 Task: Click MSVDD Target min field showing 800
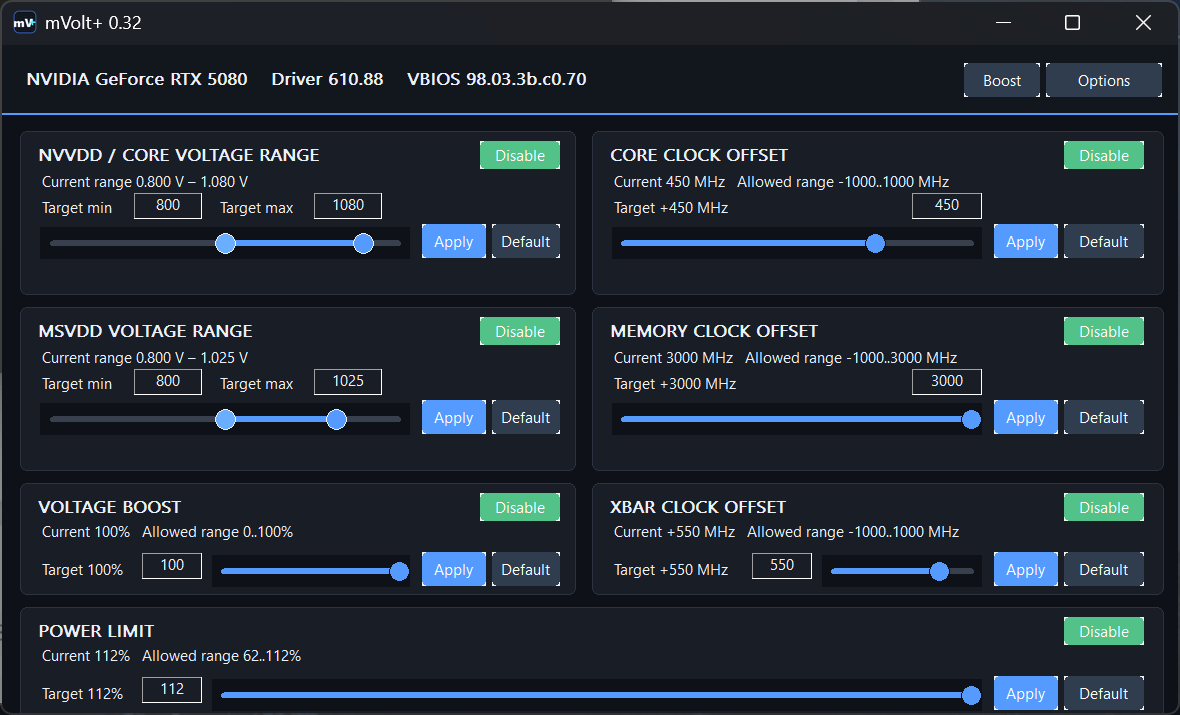168,382
